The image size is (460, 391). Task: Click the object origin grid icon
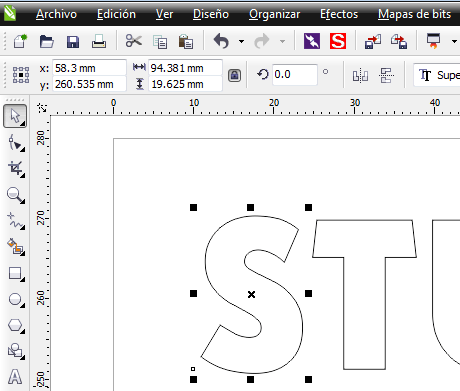coord(21,75)
